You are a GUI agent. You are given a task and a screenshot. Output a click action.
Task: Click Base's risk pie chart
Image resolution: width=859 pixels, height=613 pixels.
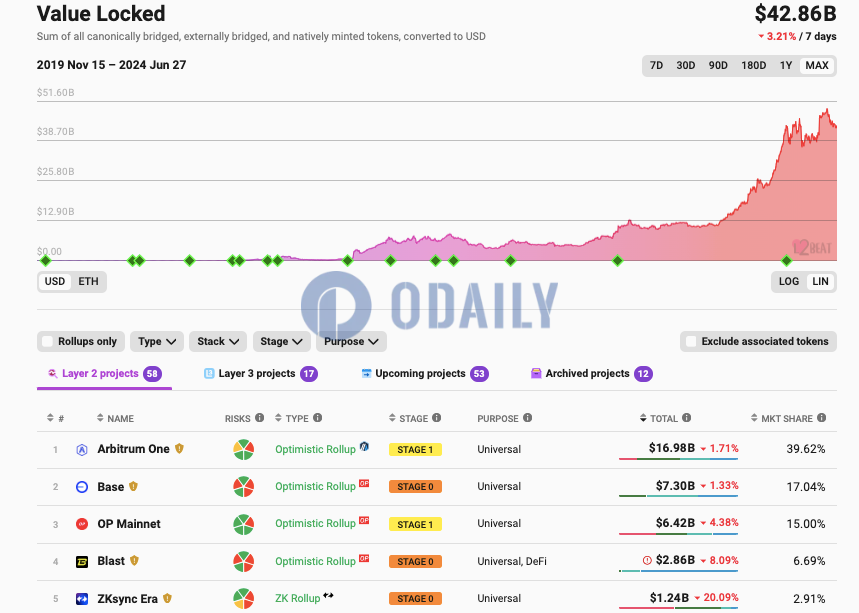[x=243, y=487]
